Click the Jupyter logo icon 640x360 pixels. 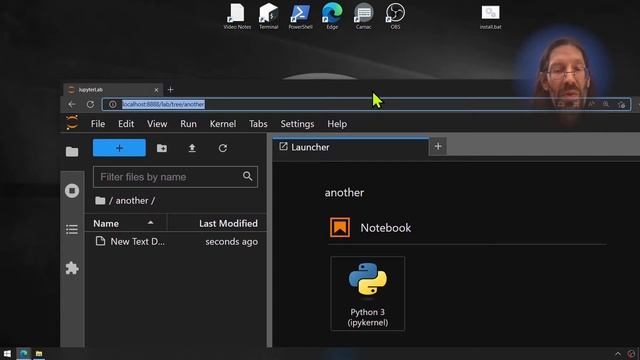click(72, 122)
